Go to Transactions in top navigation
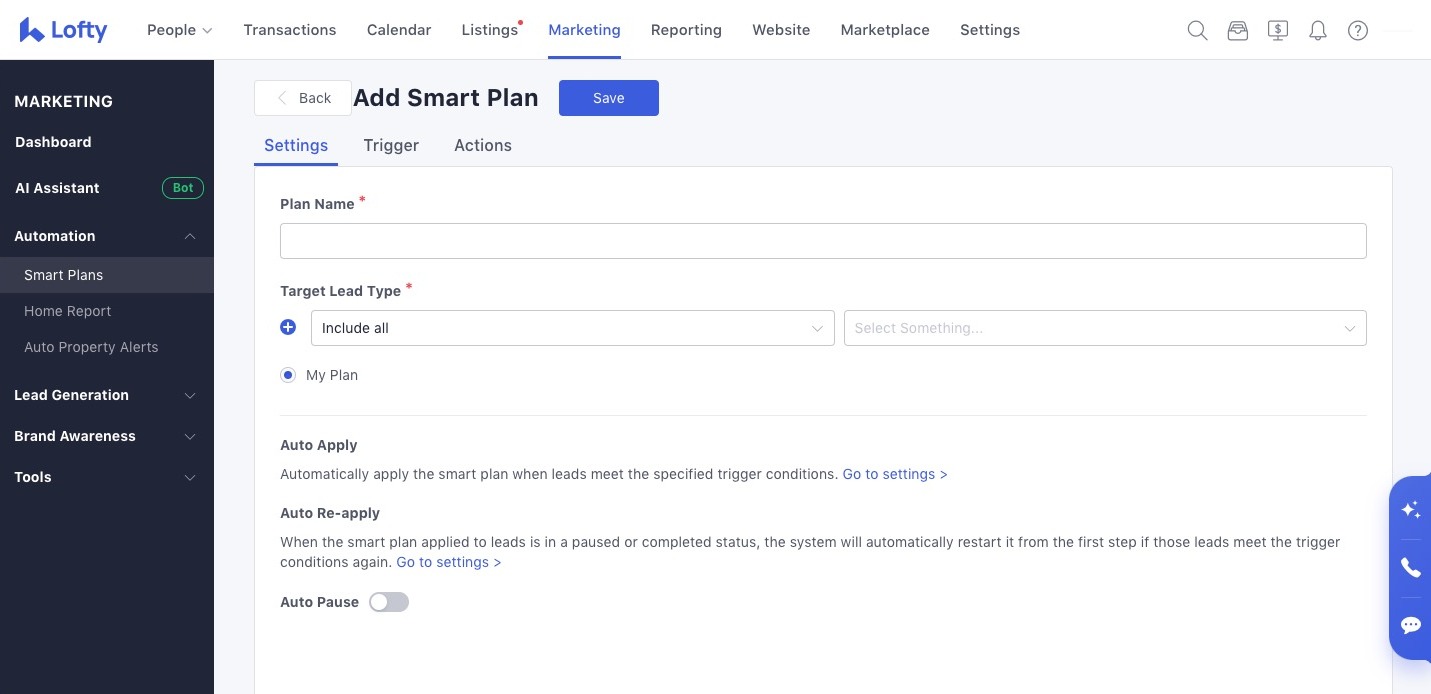 290,30
